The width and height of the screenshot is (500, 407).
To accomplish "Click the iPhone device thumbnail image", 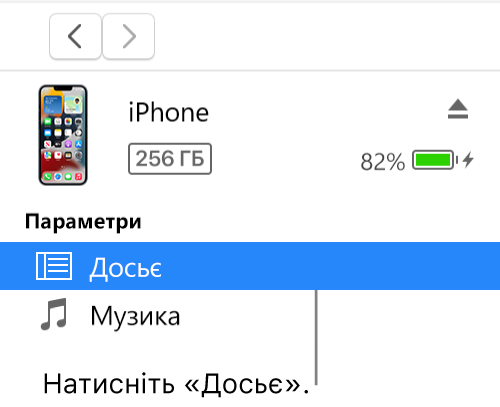I will tap(63, 135).
